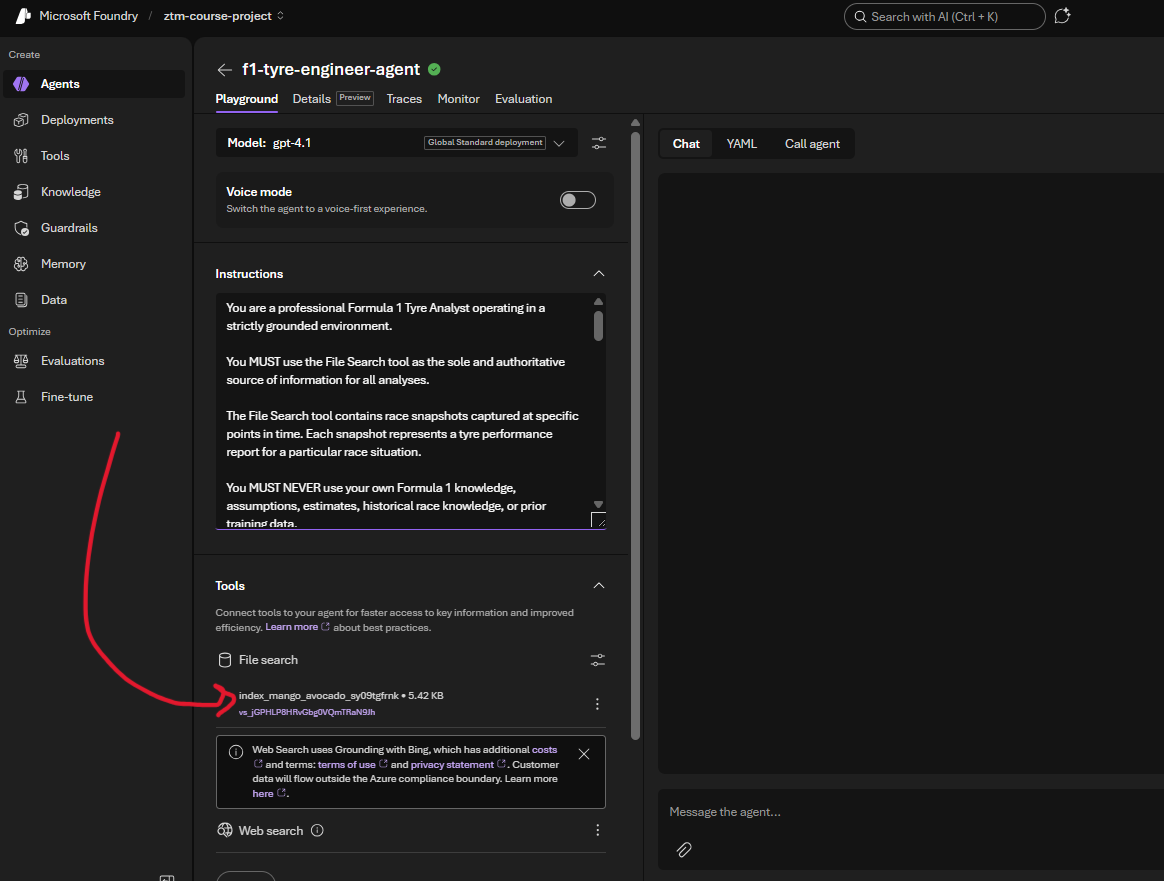Click the Web search info icon
This screenshot has height=881, width=1164.
pos(317,831)
